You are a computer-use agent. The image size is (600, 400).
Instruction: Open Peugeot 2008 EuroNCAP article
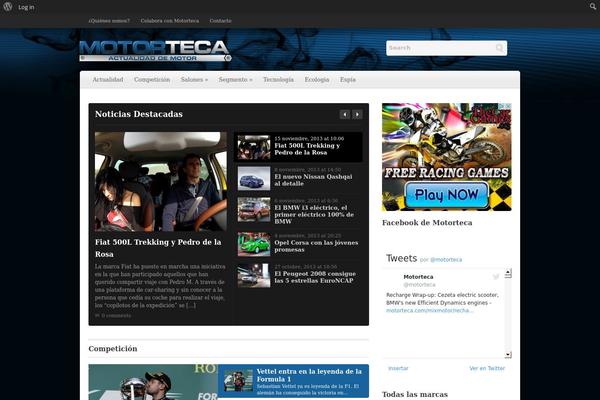click(315, 277)
